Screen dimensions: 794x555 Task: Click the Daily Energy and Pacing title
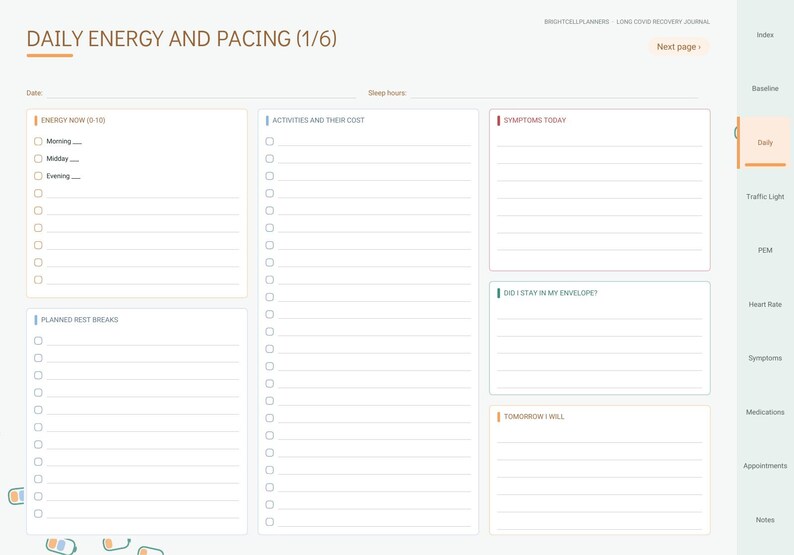[x=181, y=39]
